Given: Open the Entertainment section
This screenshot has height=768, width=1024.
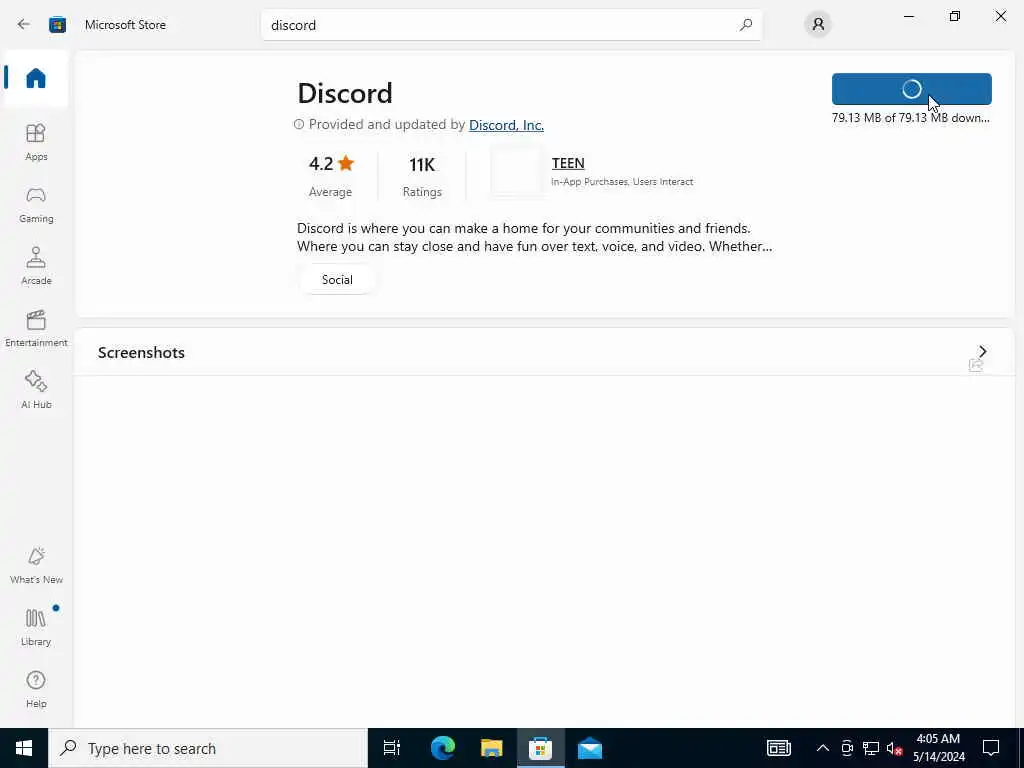Looking at the screenshot, I should 36,328.
